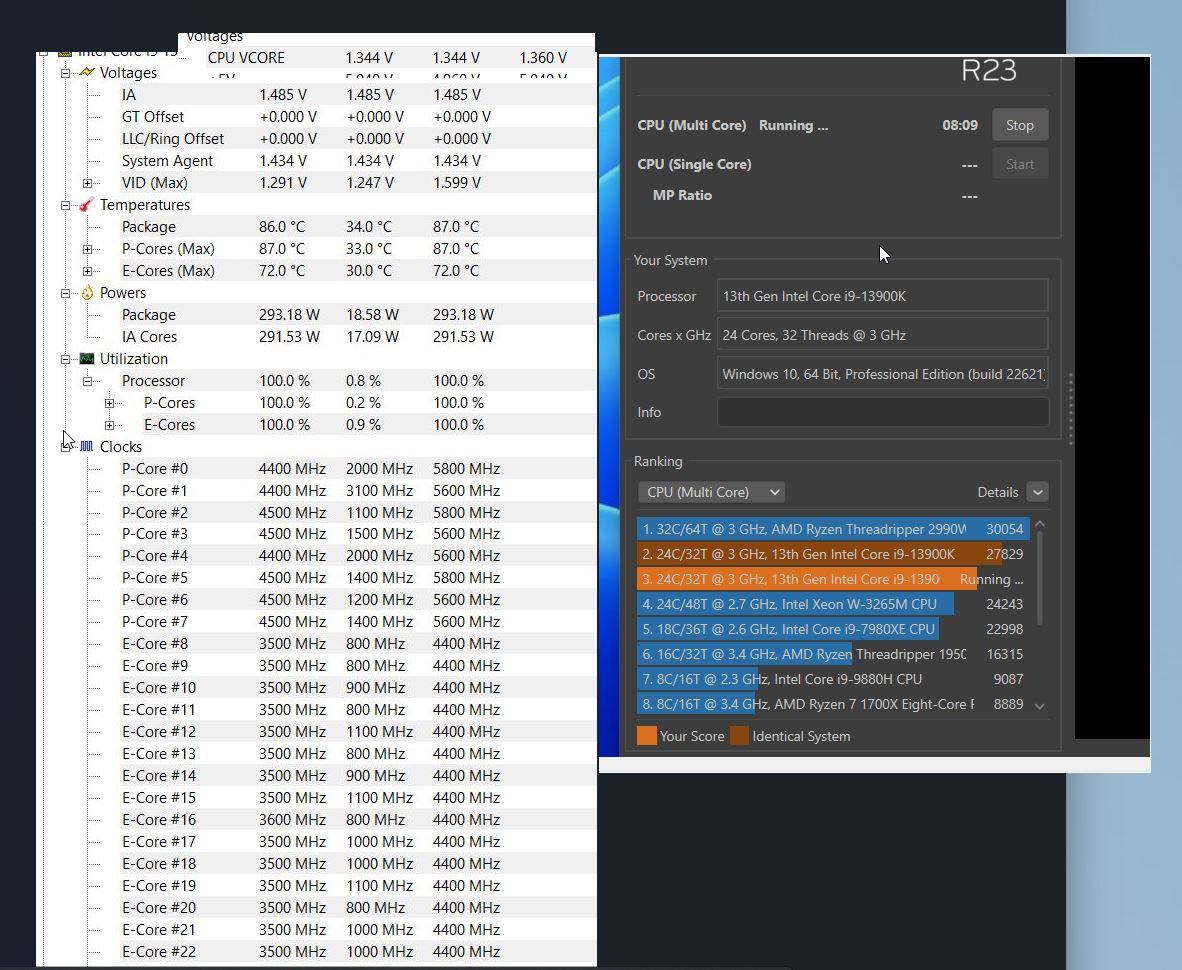Stop the running Cinebench multi core test

(1019, 125)
